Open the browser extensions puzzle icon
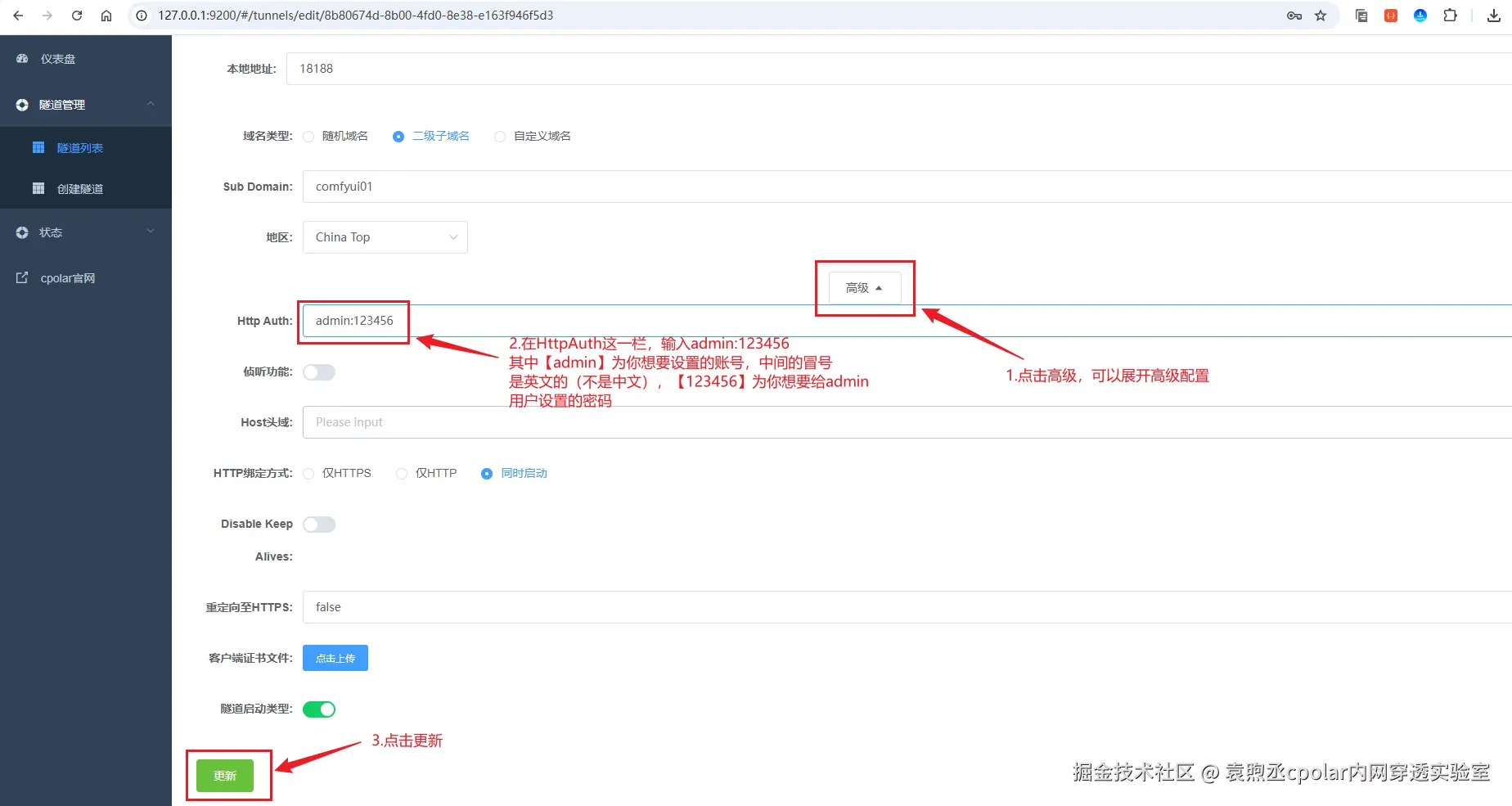This screenshot has width=1512, height=806. tap(1450, 16)
